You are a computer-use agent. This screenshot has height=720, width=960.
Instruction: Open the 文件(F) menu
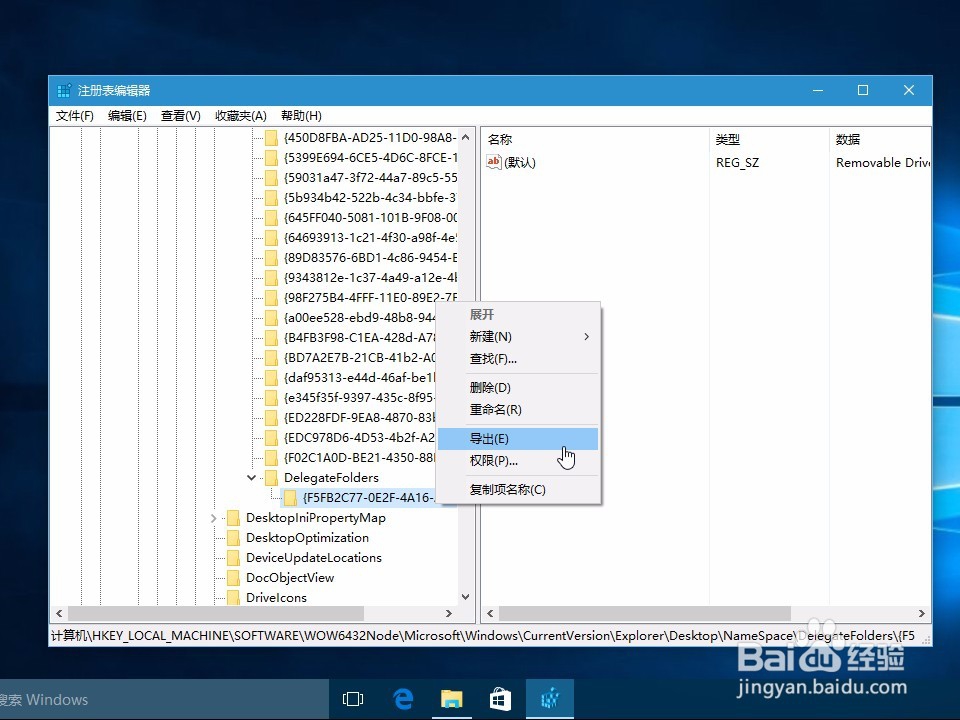[x=75, y=116]
